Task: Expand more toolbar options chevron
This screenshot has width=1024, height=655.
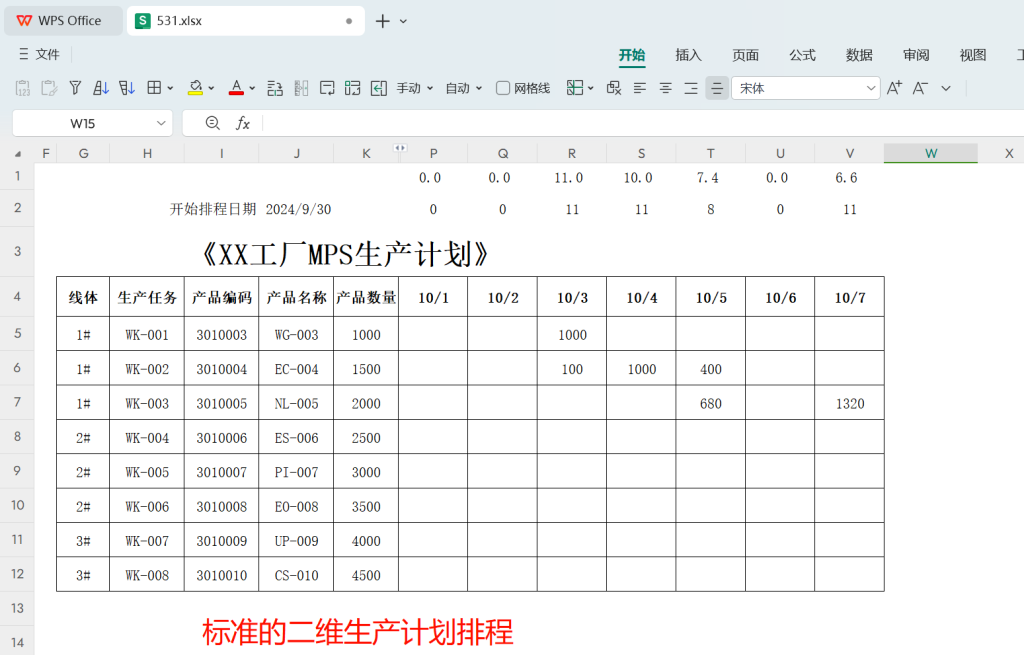Action: pyautogui.click(x=946, y=88)
